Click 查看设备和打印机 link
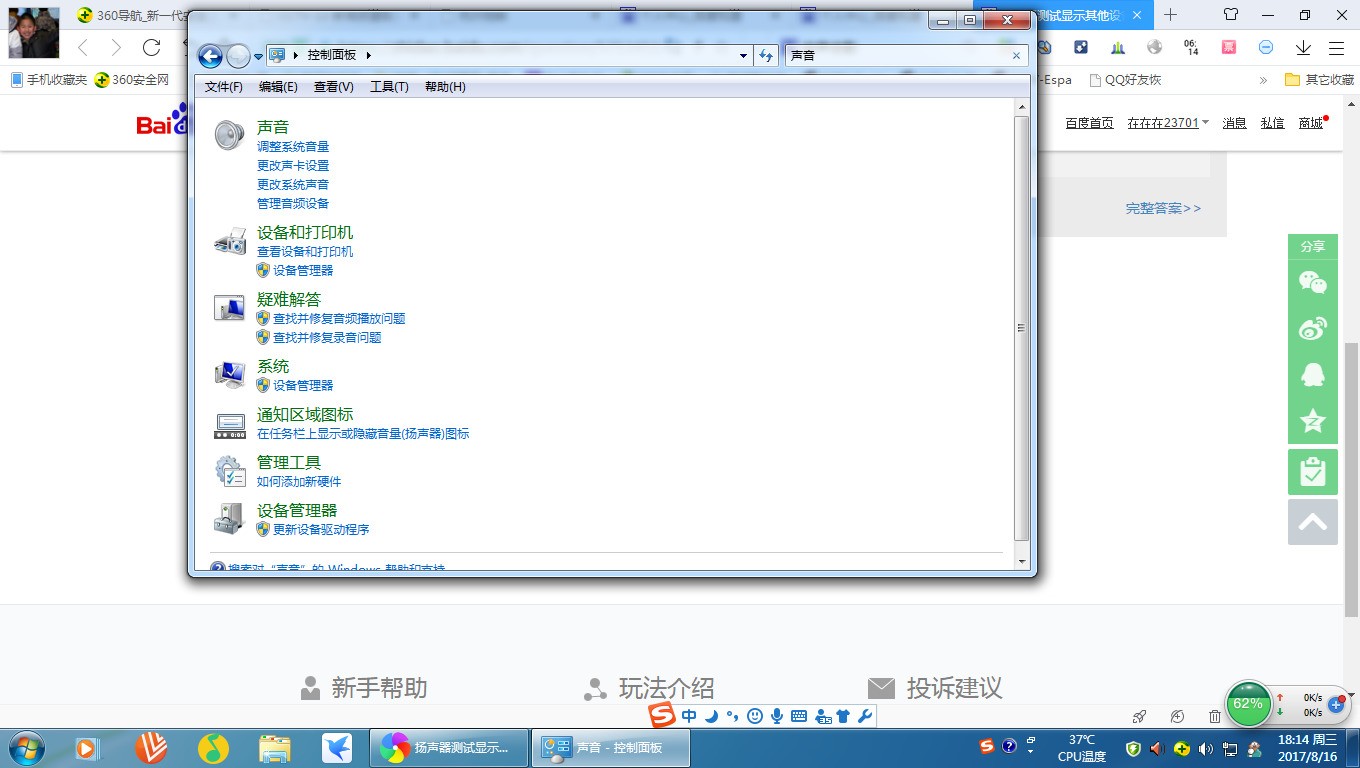This screenshot has width=1360, height=768. (x=305, y=252)
